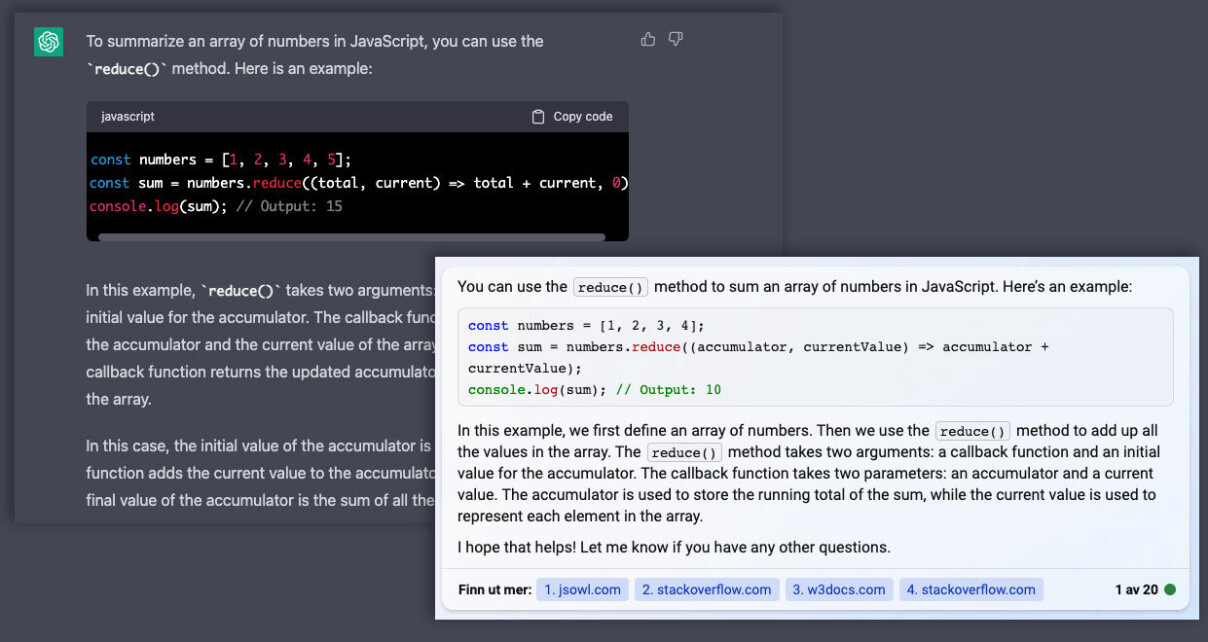Give the ChatGPT answer a thumbs up
Screen dimensions: 1208x642
tap(648, 39)
